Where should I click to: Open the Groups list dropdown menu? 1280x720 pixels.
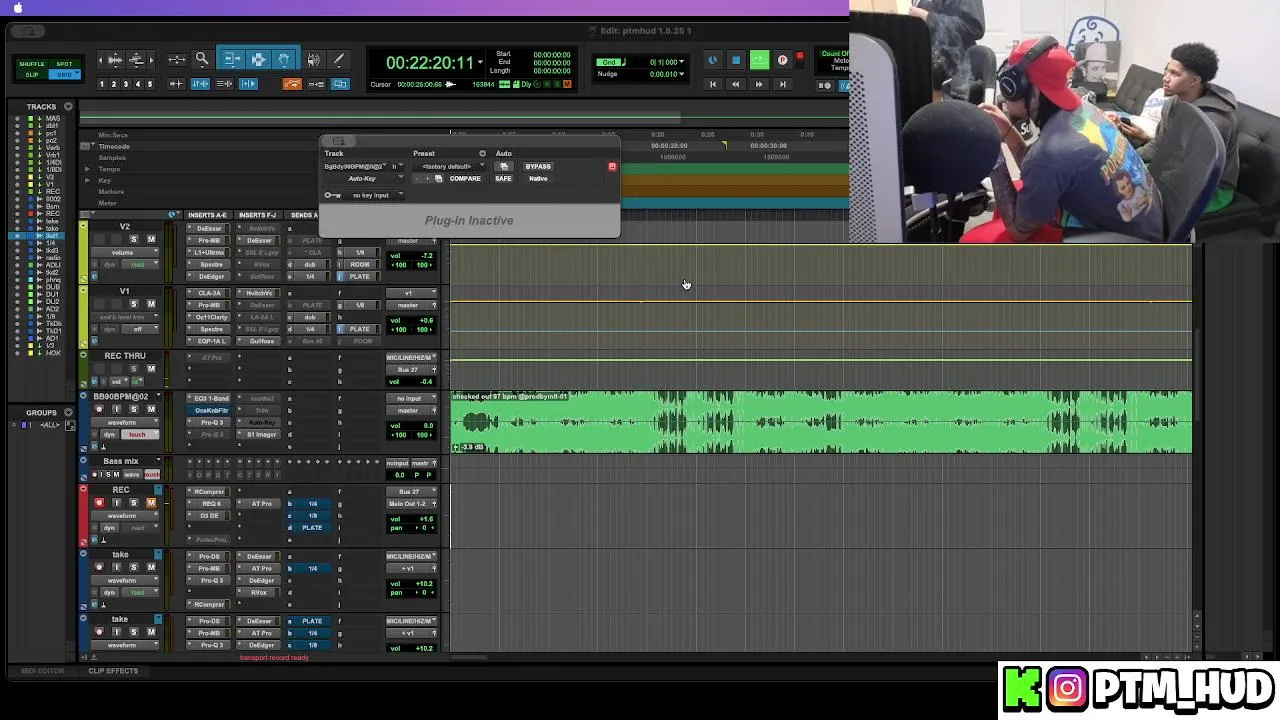(68, 412)
